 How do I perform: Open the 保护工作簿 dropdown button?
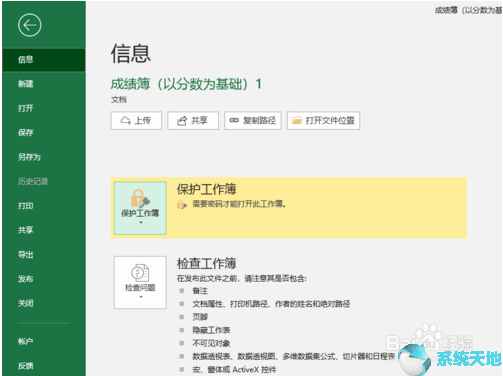tap(140, 208)
